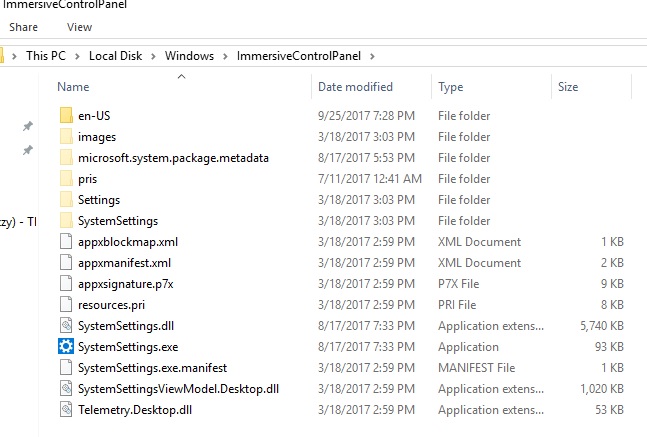This screenshot has width=647, height=437.
Task: Expand the chevron after ImmersiveControlPanel breadcrumb
Action: point(372,56)
